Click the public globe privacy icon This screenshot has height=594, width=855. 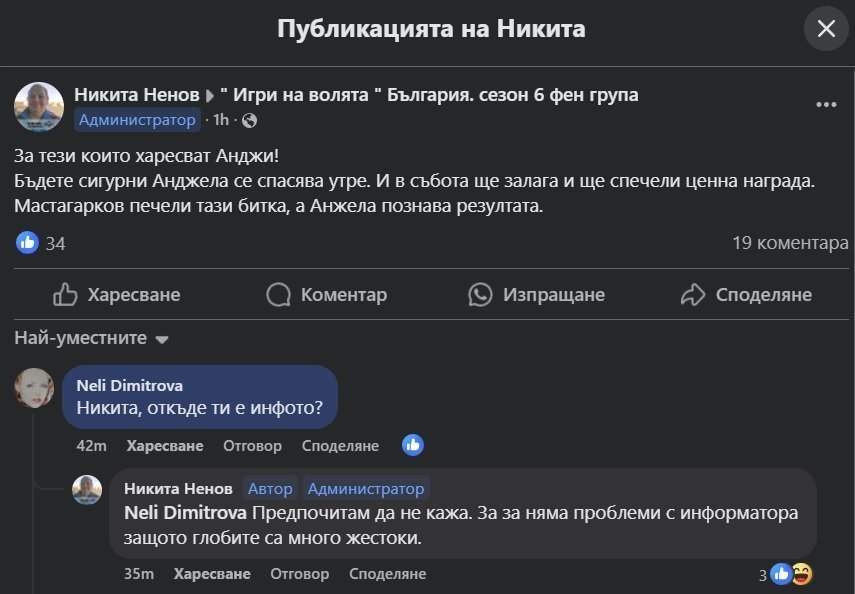tap(249, 121)
